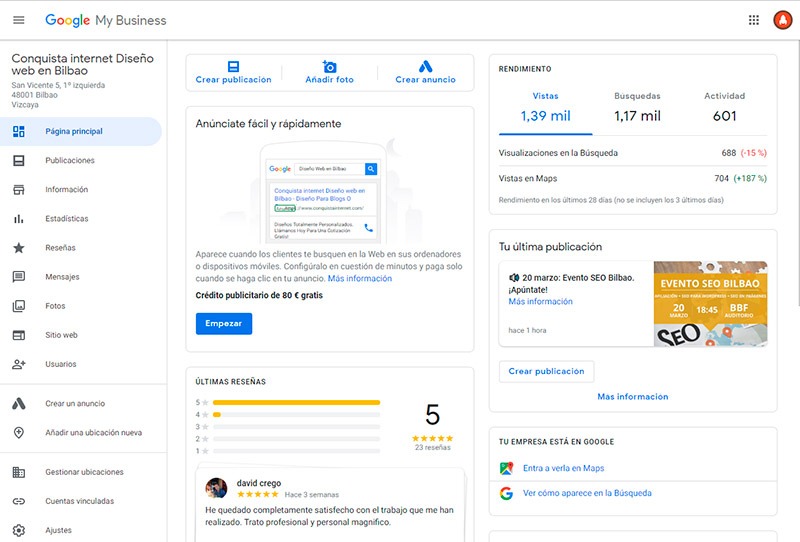Click the Crear publicación post icon

click(233, 66)
